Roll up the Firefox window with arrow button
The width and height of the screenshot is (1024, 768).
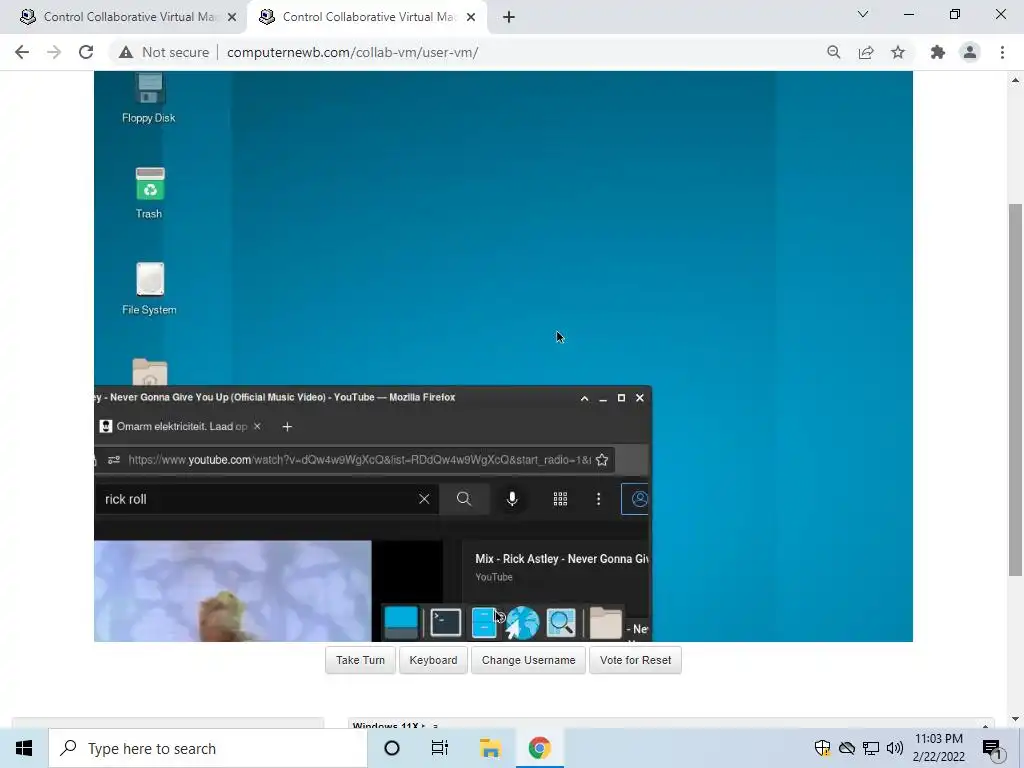584,398
